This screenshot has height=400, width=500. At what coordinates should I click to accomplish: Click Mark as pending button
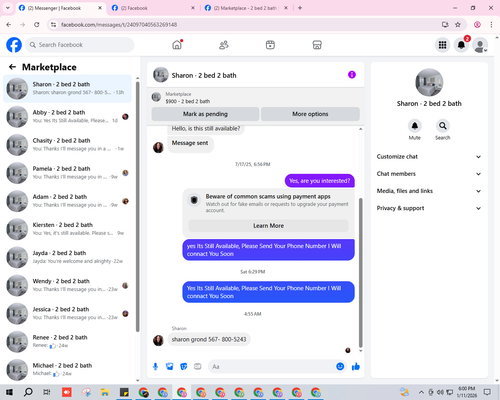(x=205, y=114)
